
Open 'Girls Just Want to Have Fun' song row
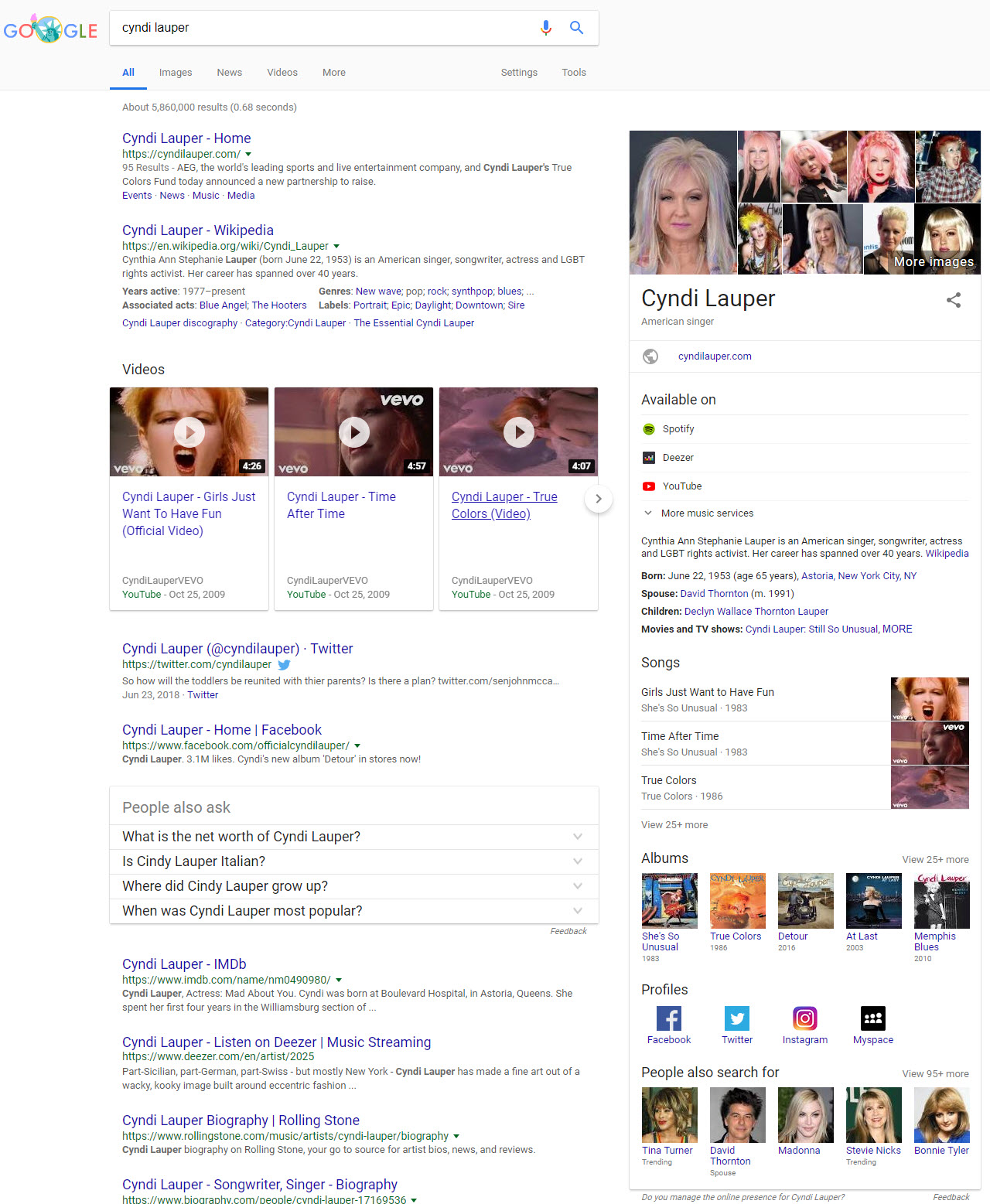pyautogui.click(x=805, y=699)
